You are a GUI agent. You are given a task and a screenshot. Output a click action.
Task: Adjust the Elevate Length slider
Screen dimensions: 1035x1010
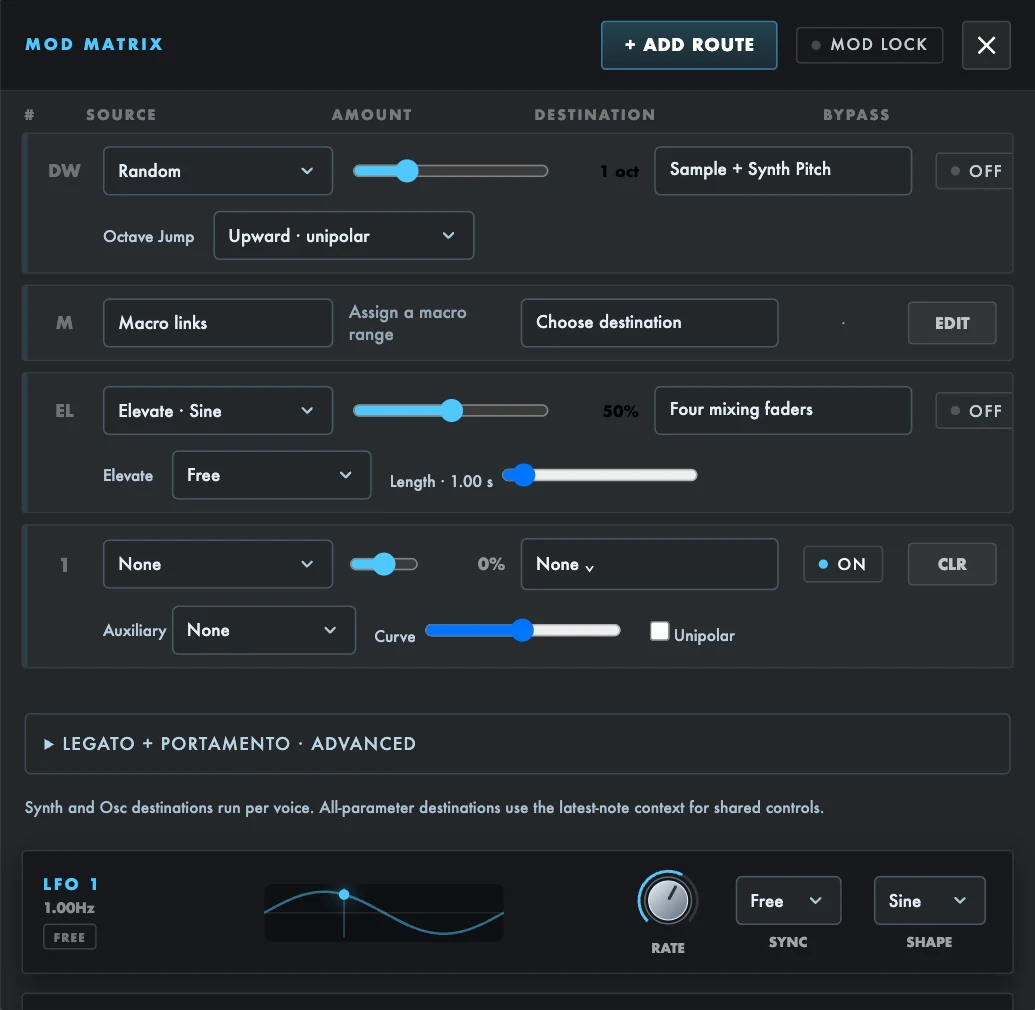600,475
